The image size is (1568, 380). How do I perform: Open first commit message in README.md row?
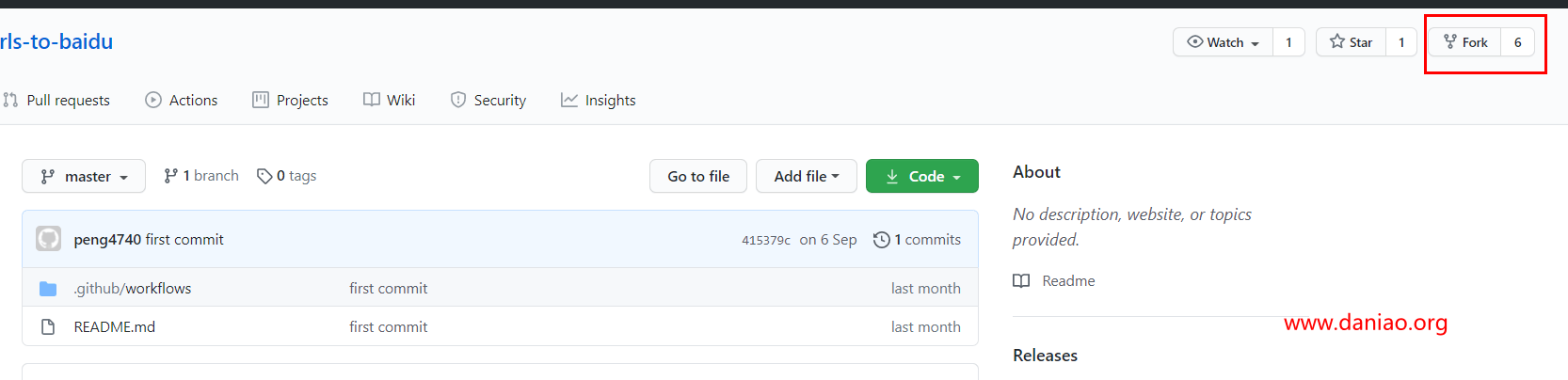point(388,327)
